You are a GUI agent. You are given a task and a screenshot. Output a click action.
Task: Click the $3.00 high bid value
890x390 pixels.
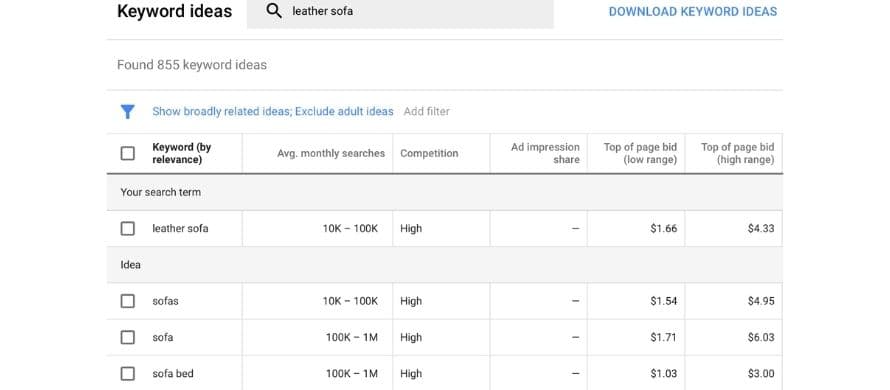tap(761, 374)
